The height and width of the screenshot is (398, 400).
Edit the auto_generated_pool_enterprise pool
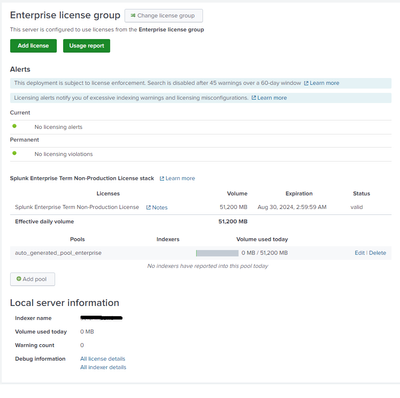click(x=360, y=253)
